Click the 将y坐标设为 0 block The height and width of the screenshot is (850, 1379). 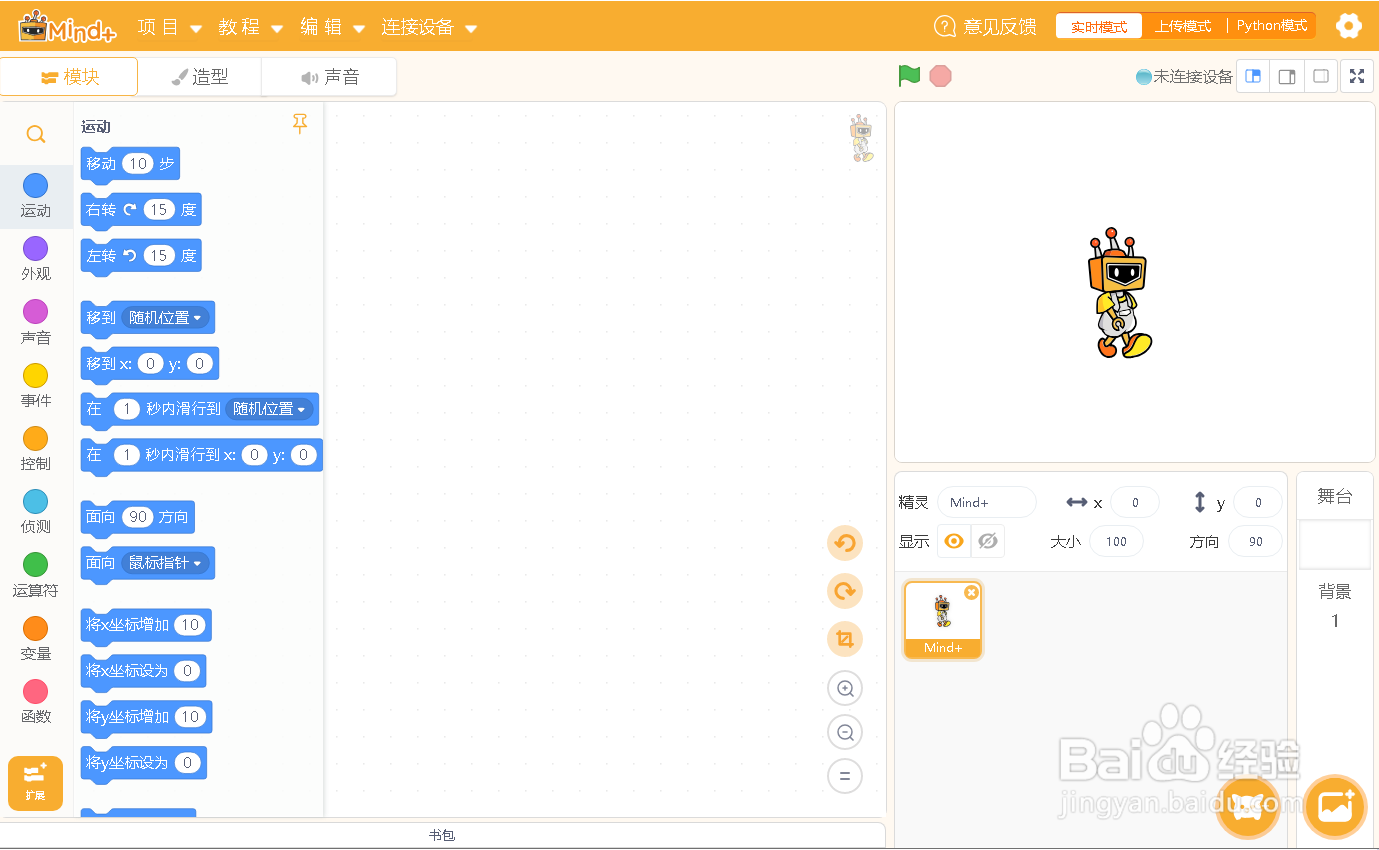point(144,763)
